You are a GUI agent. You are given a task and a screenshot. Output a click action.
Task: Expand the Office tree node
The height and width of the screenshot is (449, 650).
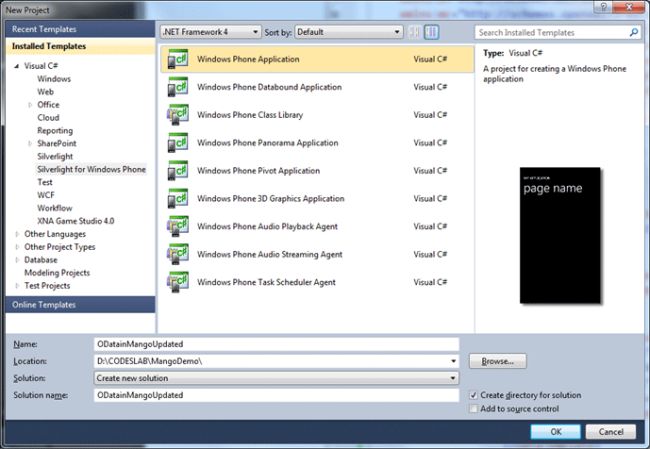[30, 105]
